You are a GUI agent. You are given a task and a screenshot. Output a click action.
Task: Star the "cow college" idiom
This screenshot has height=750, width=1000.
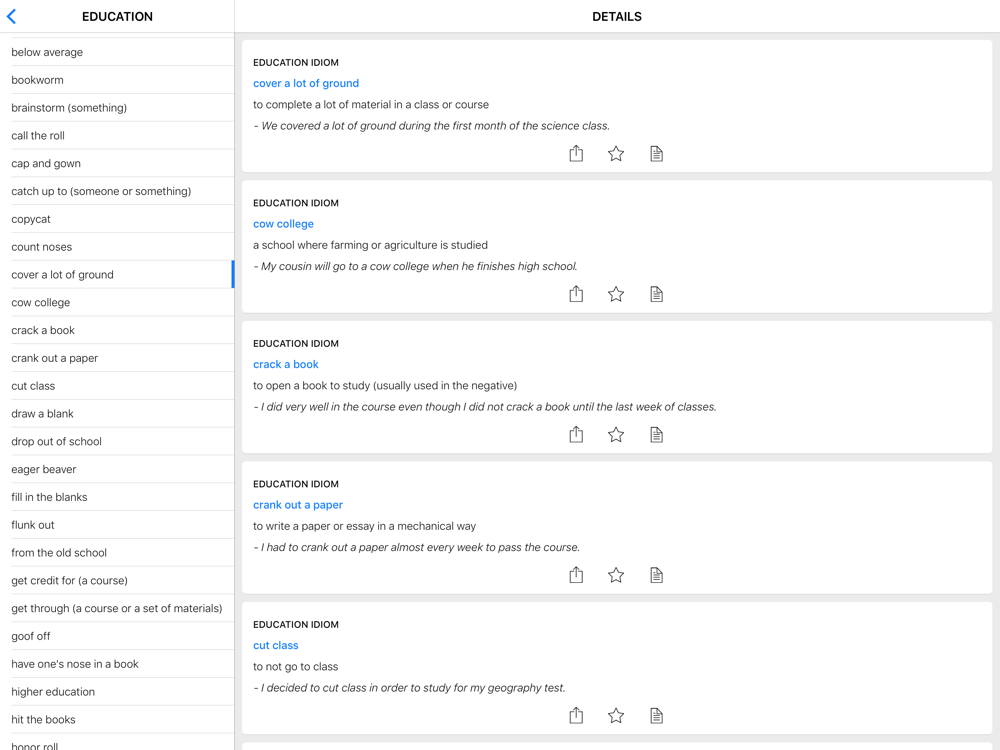616,294
